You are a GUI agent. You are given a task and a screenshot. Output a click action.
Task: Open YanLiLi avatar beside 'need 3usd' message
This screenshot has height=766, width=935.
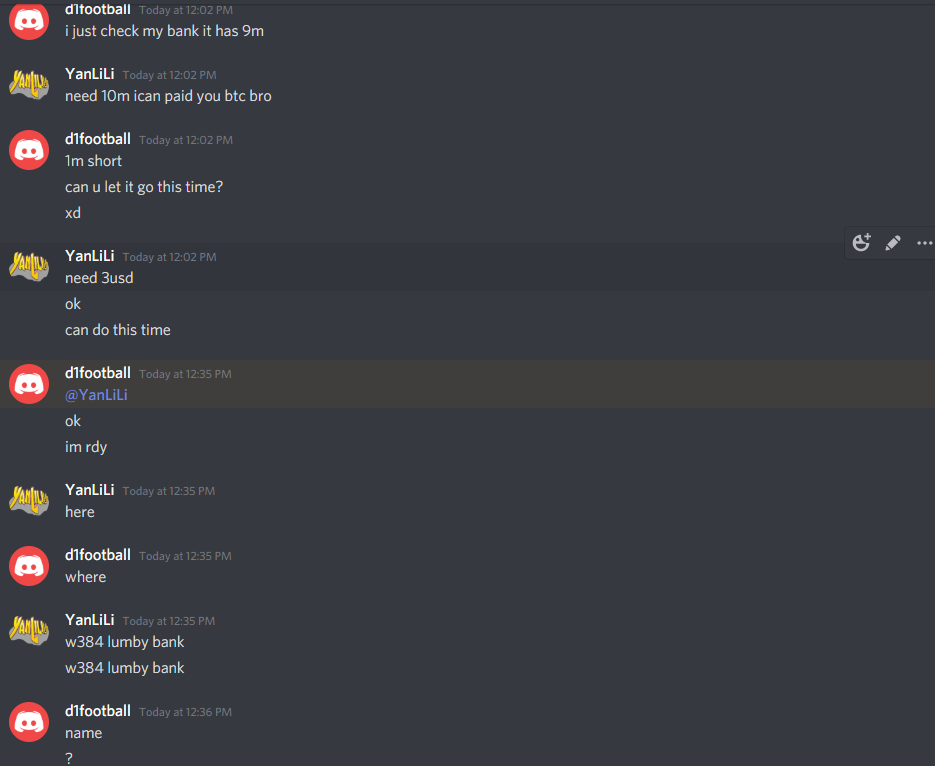click(29, 266)
